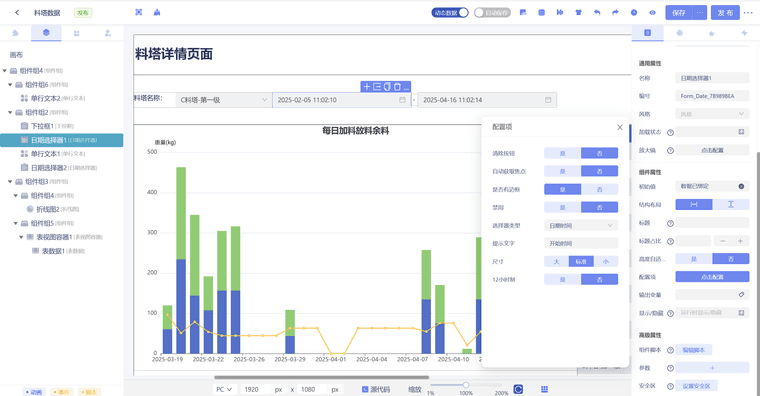The width and height of the screenshot is (760, 396).
Task: Switch to the third left sidebar tab
Action: click(77, 33)
